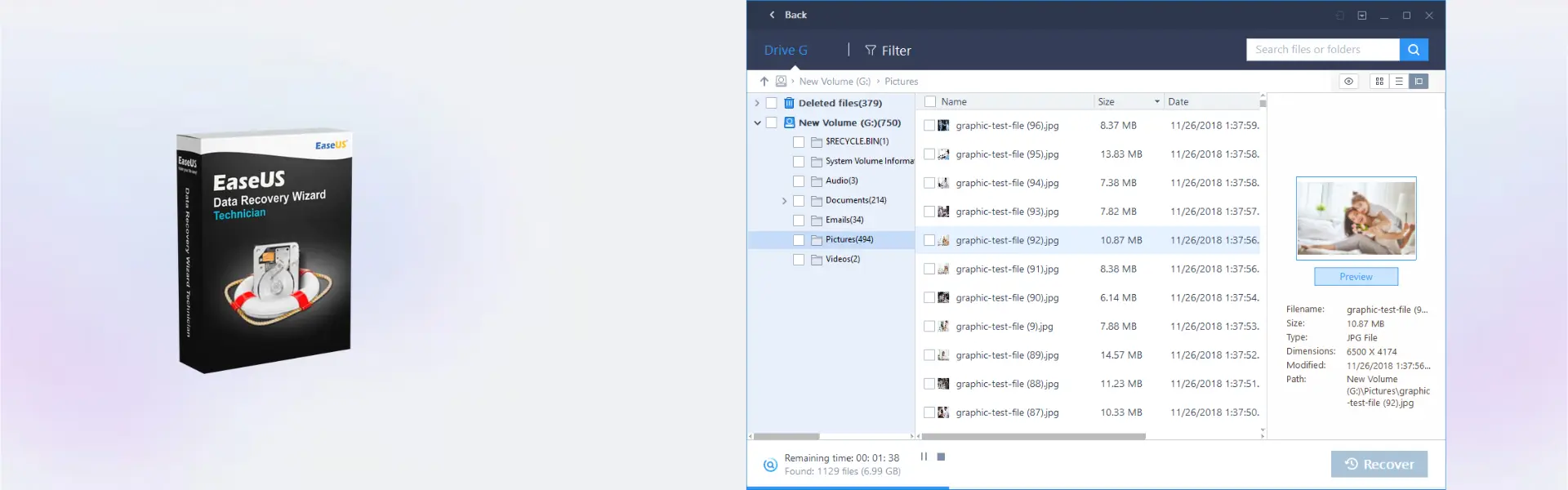Image resolution: width=1568 pixels, height=490 pixels.
Task: Check the Deleted files checkbox
Action: [x=771, y=103]
